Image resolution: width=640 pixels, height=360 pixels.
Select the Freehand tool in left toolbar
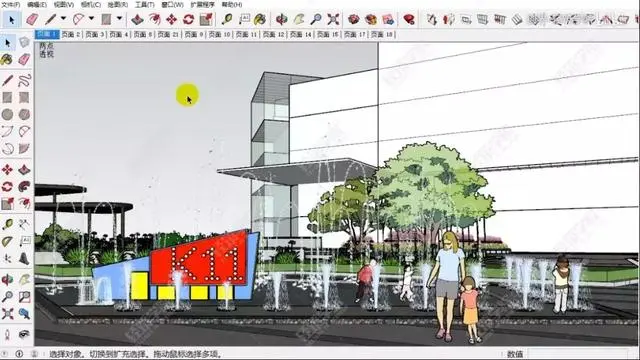point(24,80)
